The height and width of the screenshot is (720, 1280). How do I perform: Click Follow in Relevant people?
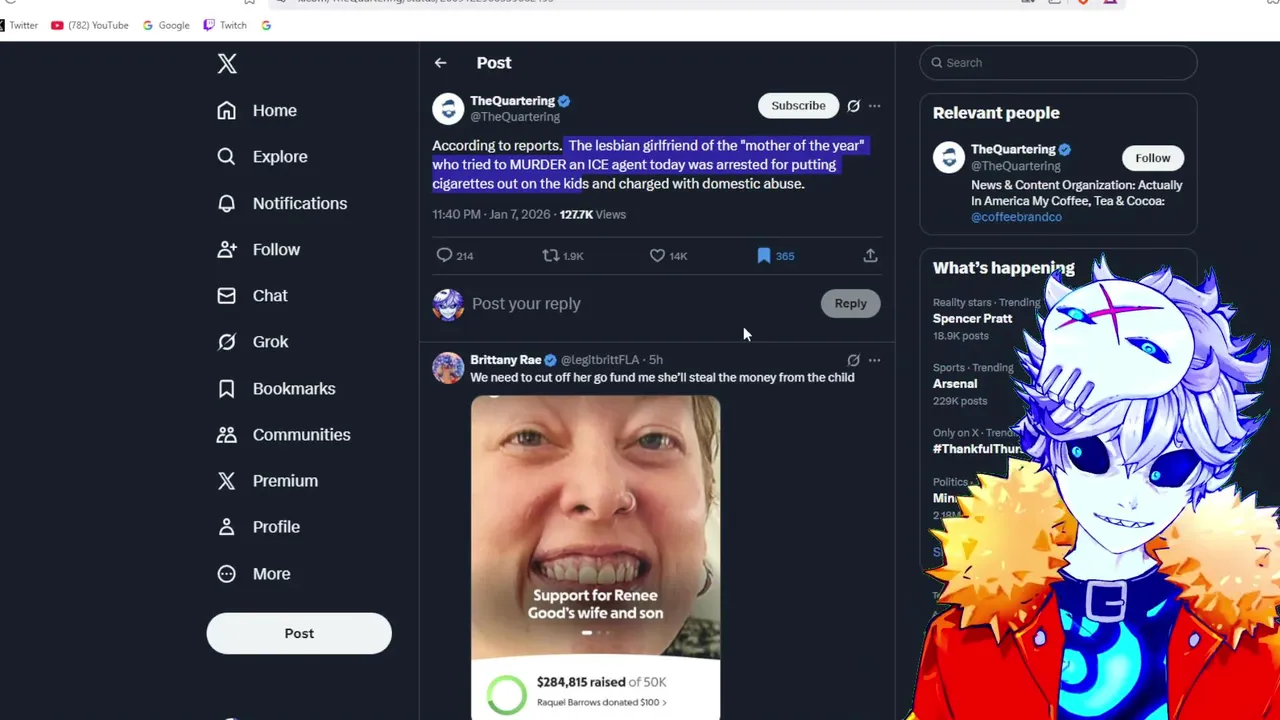1152,158
